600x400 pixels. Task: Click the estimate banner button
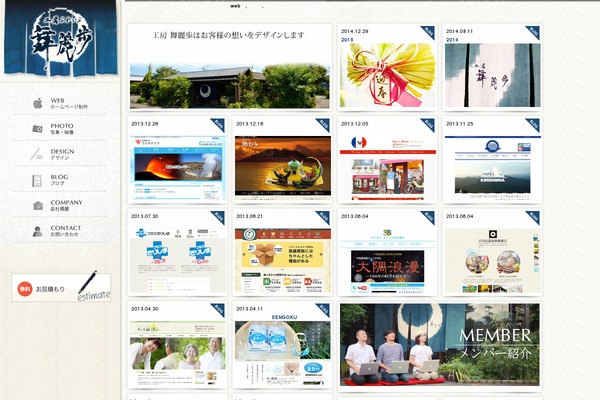[x=61, y=287]
